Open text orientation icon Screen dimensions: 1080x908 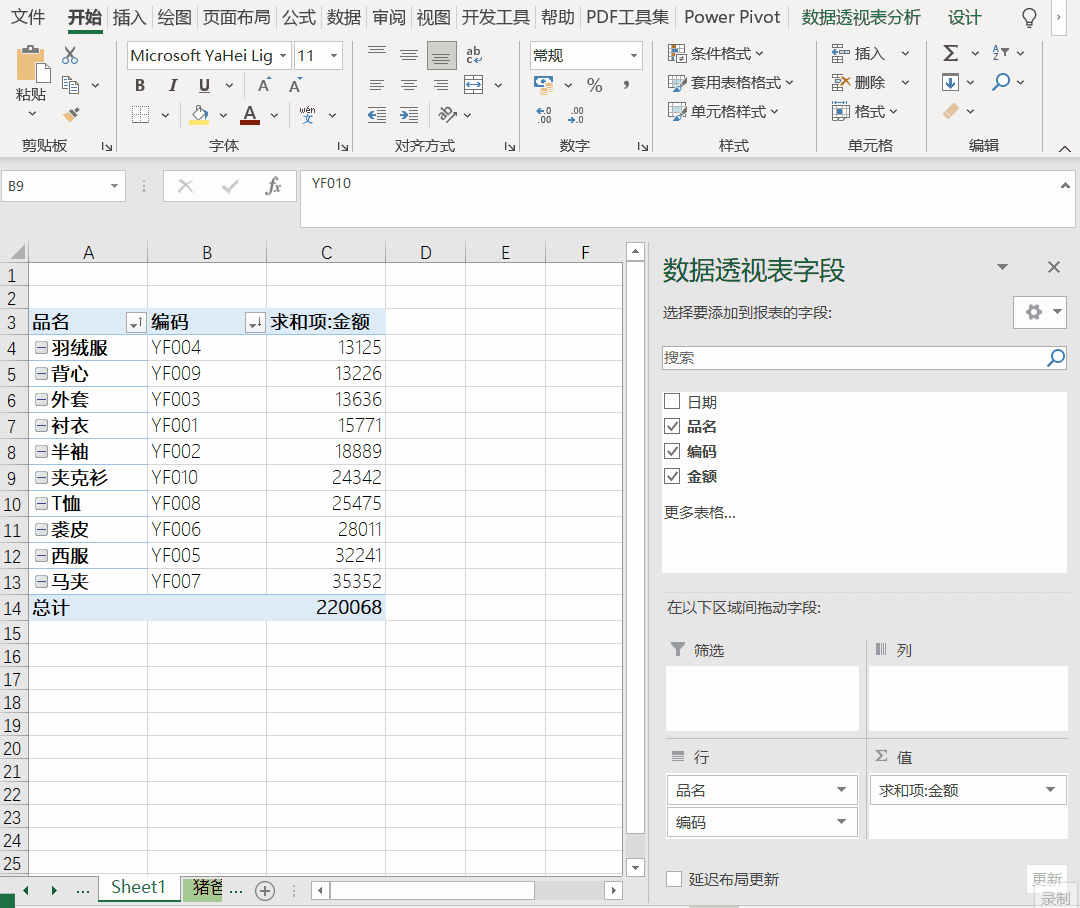pyautogui.click(x=448, y=114)
